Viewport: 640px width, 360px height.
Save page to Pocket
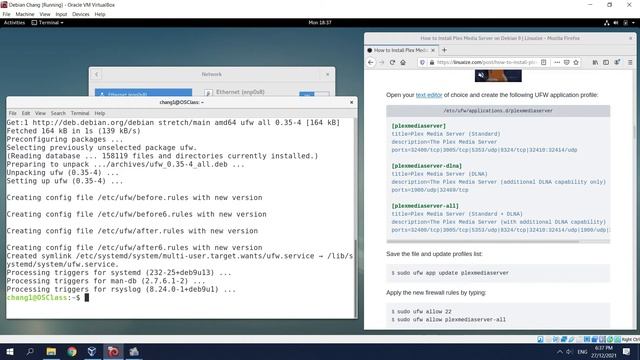point(567,62)
